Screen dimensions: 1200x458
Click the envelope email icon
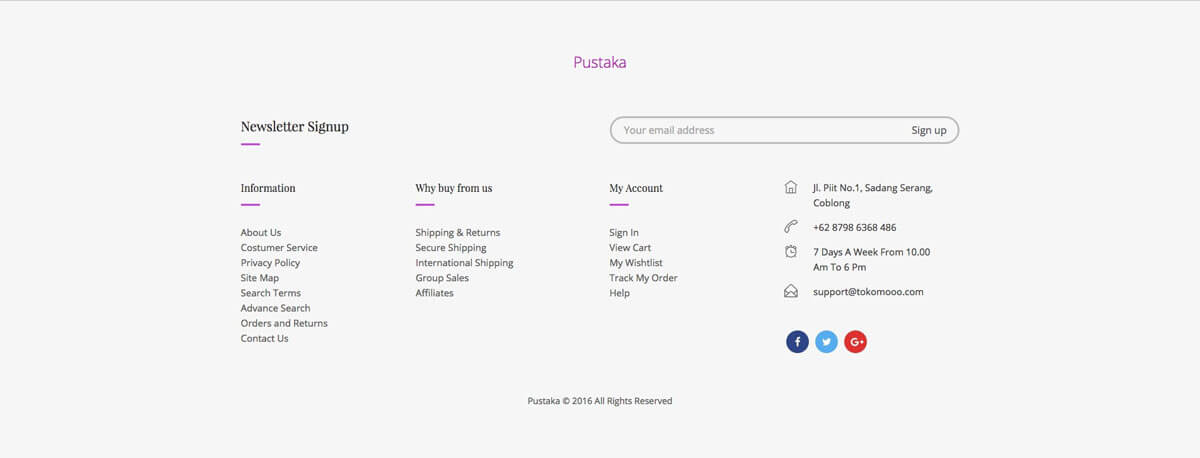click(791, 291)
